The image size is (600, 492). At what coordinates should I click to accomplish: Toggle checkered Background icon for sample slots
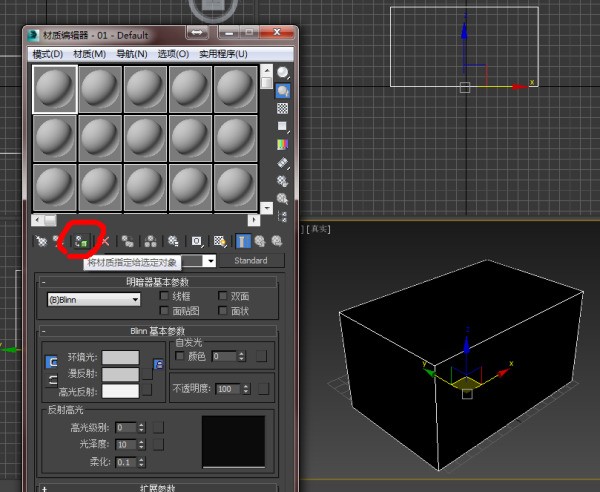point(283,108)
